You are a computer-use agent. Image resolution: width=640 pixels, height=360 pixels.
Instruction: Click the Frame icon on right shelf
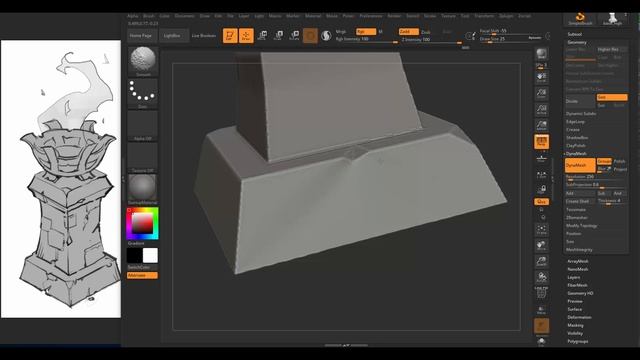pos(542,229)
